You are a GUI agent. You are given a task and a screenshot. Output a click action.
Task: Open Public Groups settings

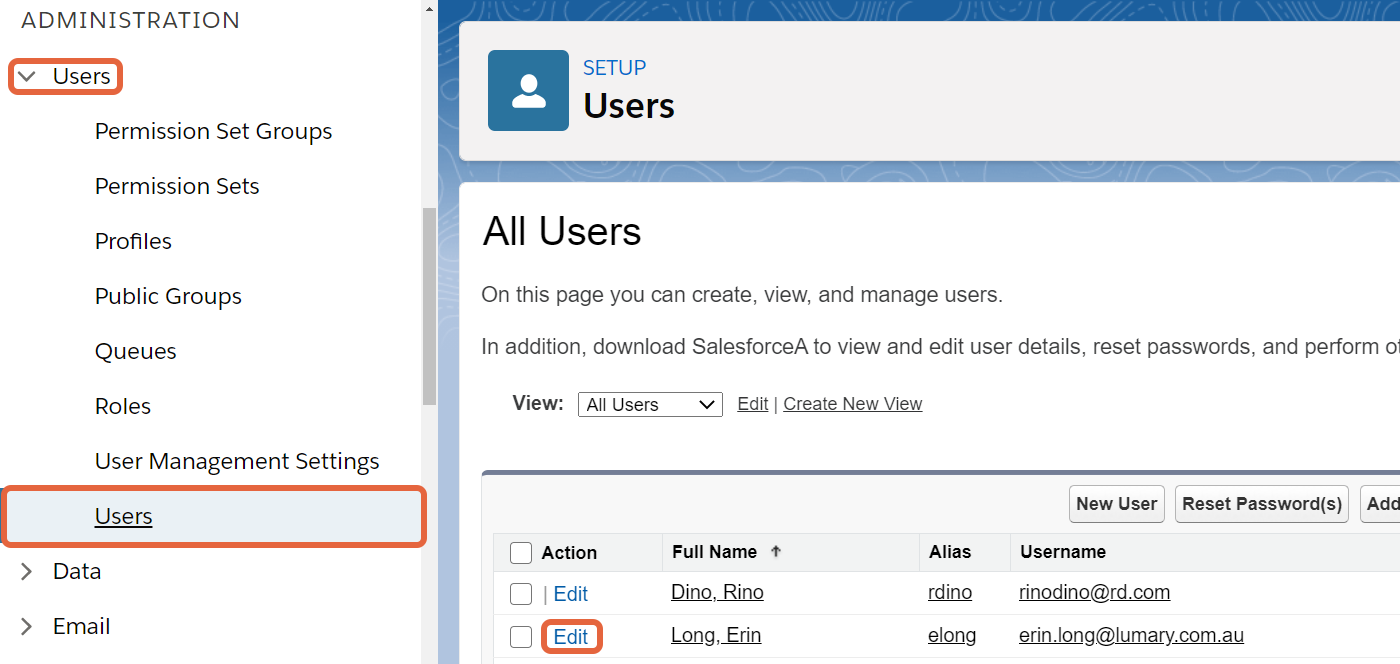point(168,296)
